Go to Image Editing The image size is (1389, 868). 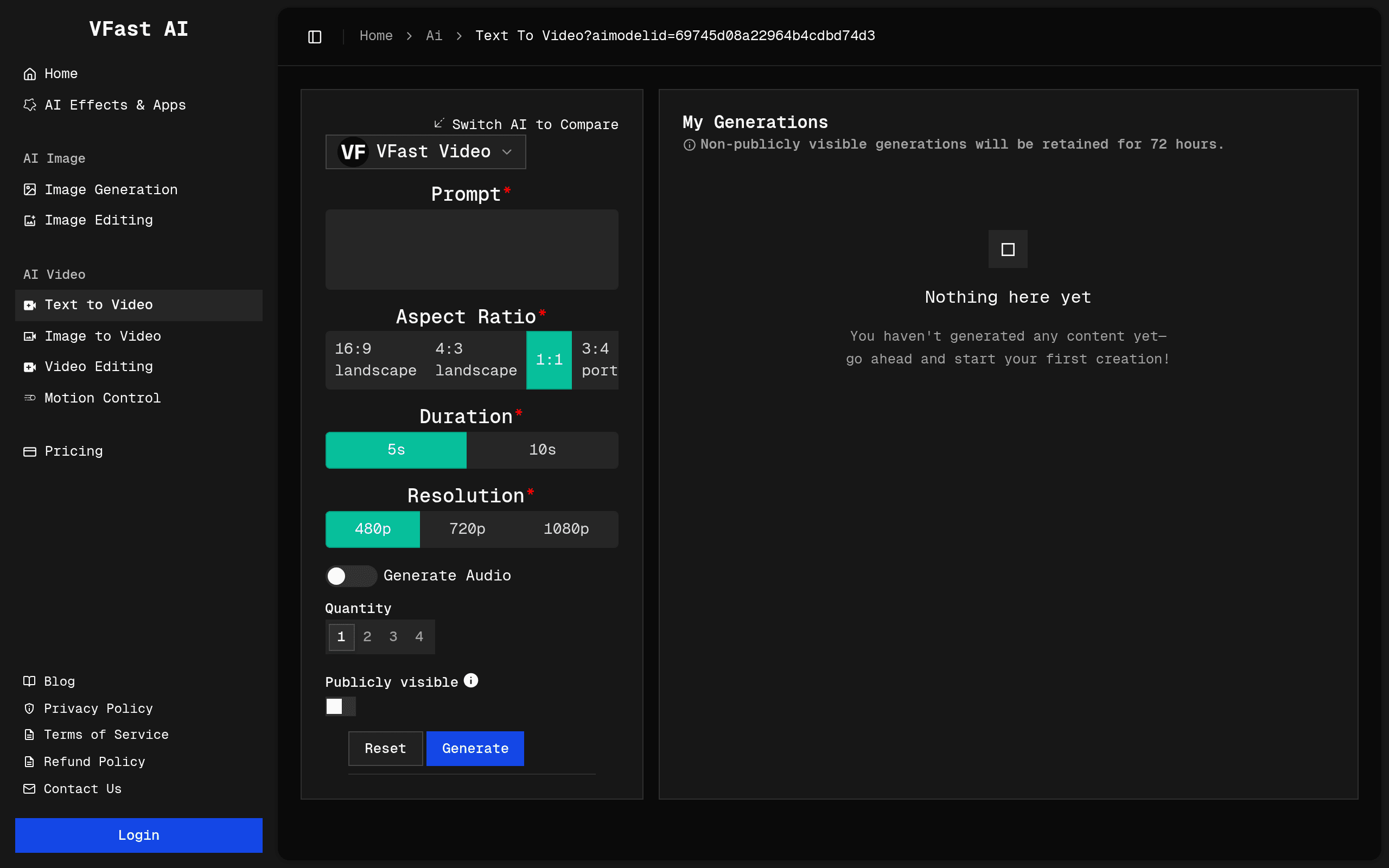click(x=139, y=220)
